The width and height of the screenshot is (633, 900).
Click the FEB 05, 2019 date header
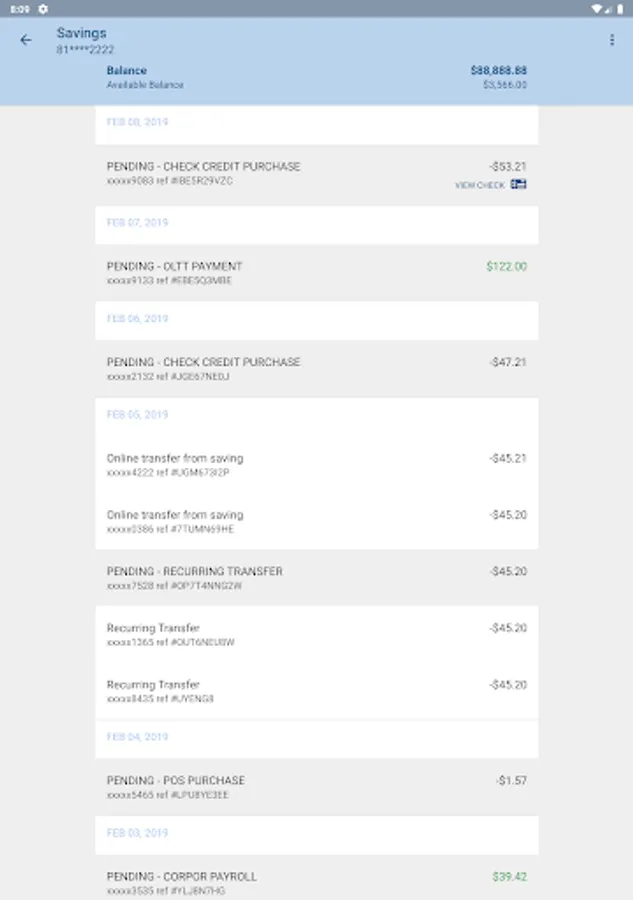click(x=137, y=414)
